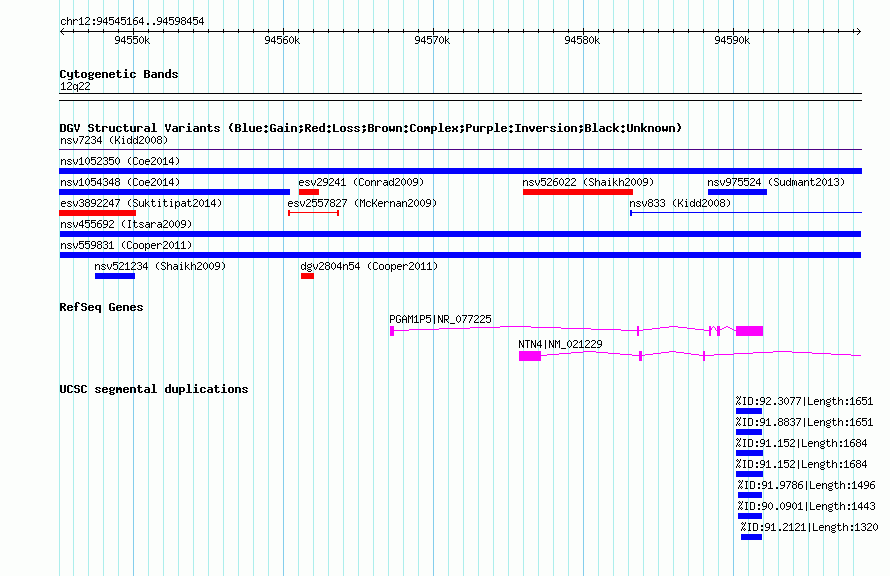Open variant label nsv1054348 (Coe2014)
The height and width of the screenshot is (576, 890).
[120, 182]
